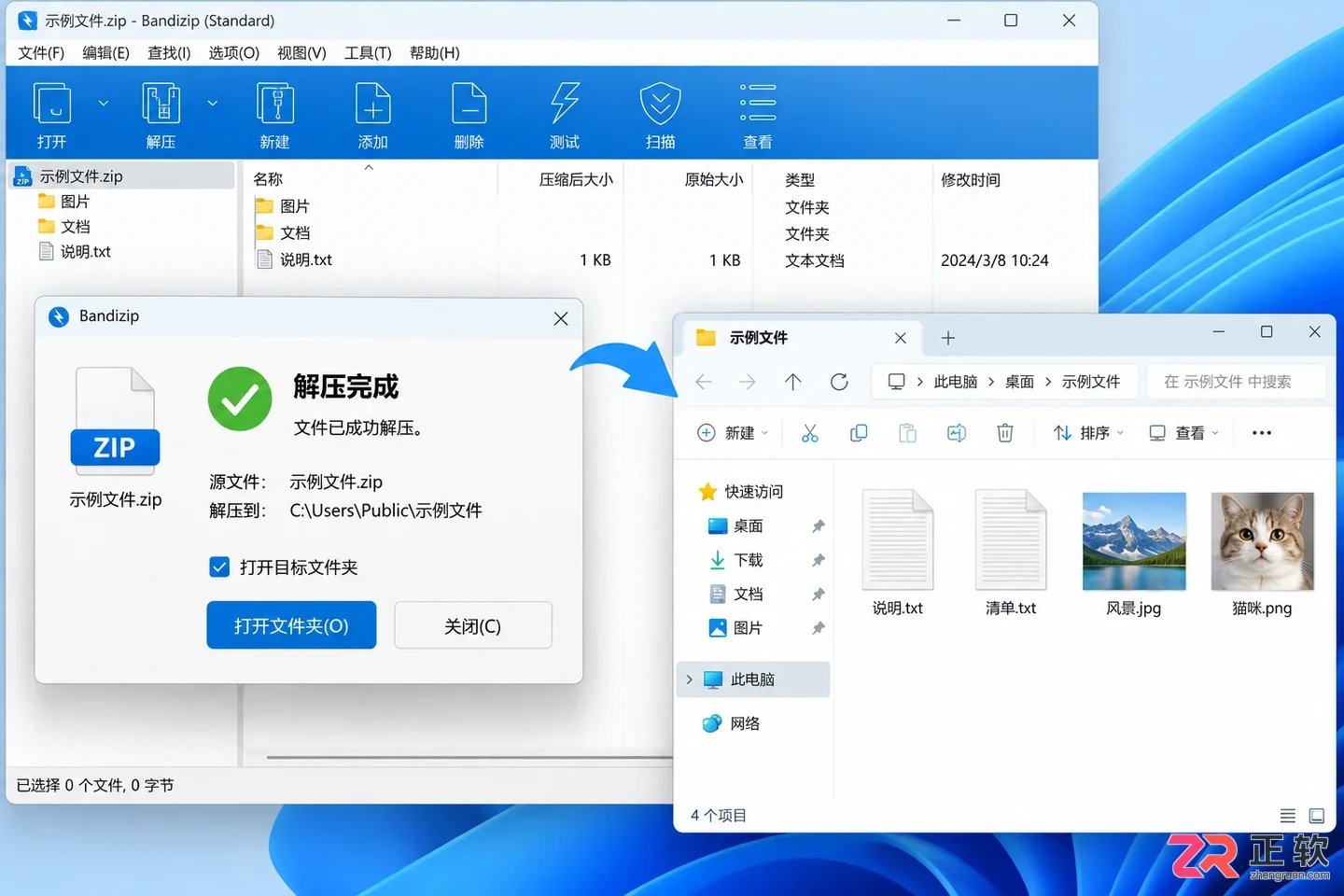1344x896 pixels.
Task: Select 说明.txt row in Bandizip file list
Action: (x=653, y=260)
